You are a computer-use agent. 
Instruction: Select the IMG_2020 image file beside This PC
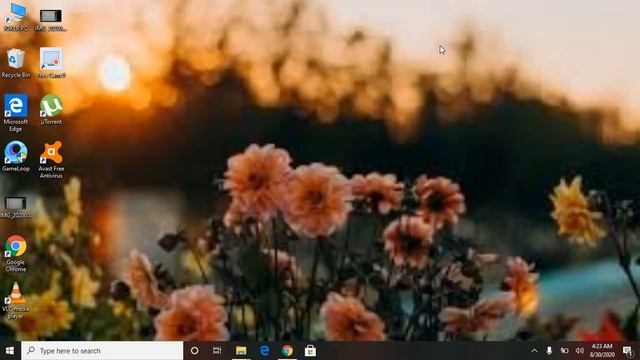51,20
